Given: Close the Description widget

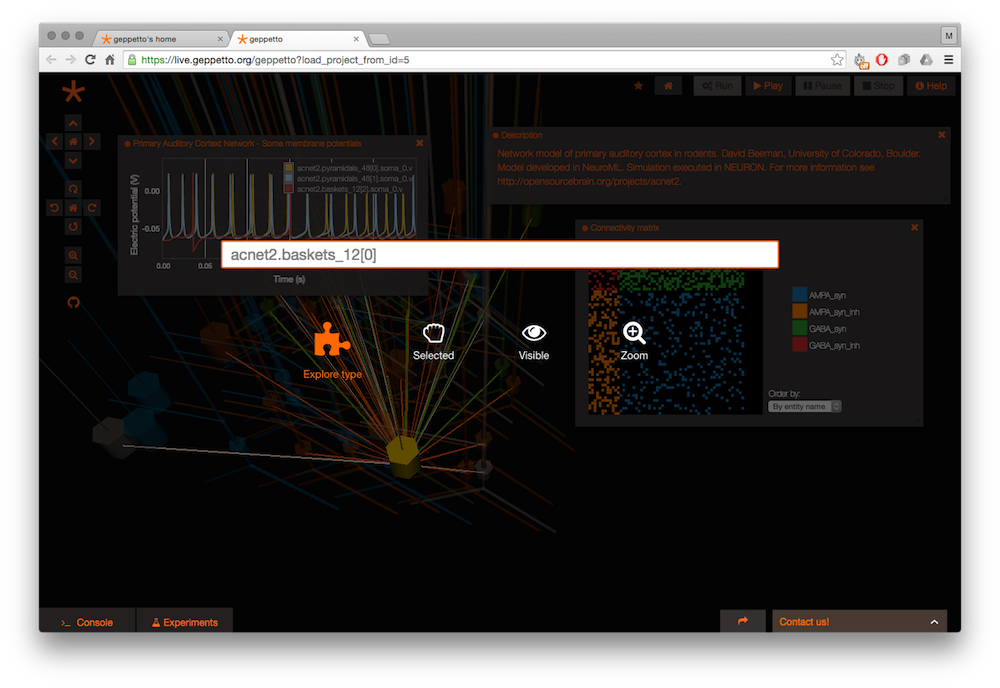Looking at the screenshot, I should pos(941,135).
